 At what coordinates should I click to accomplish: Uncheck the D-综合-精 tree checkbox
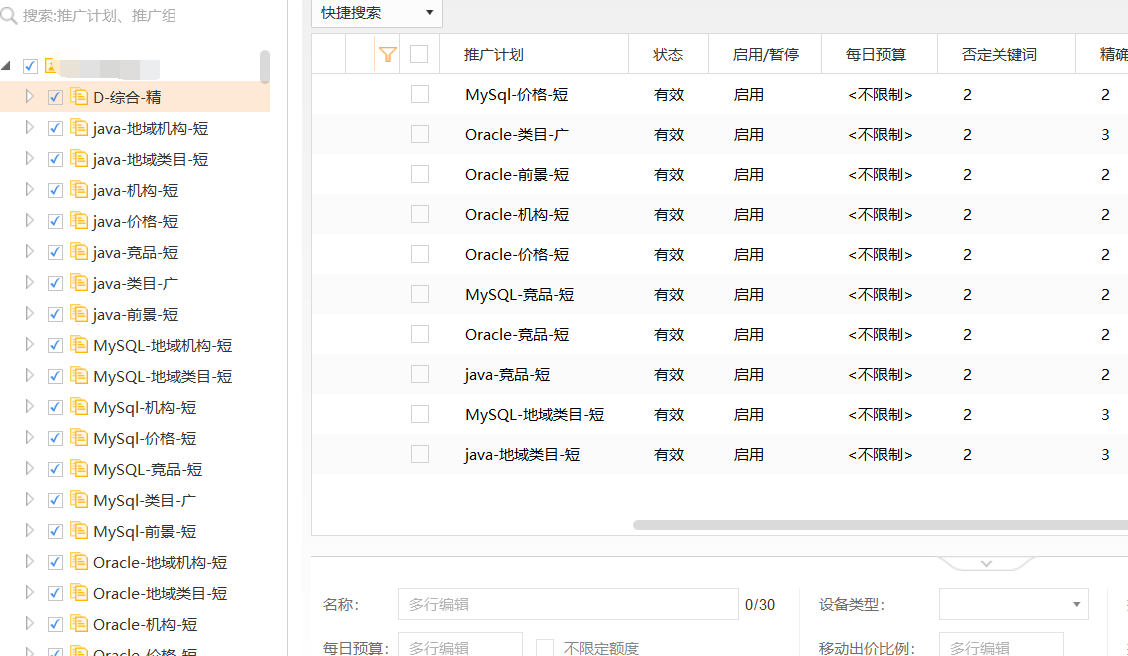point(55,97)
